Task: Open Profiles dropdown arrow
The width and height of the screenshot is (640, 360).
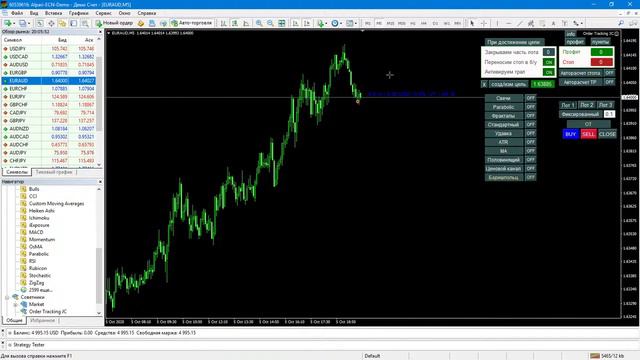Action: point(29,23)
